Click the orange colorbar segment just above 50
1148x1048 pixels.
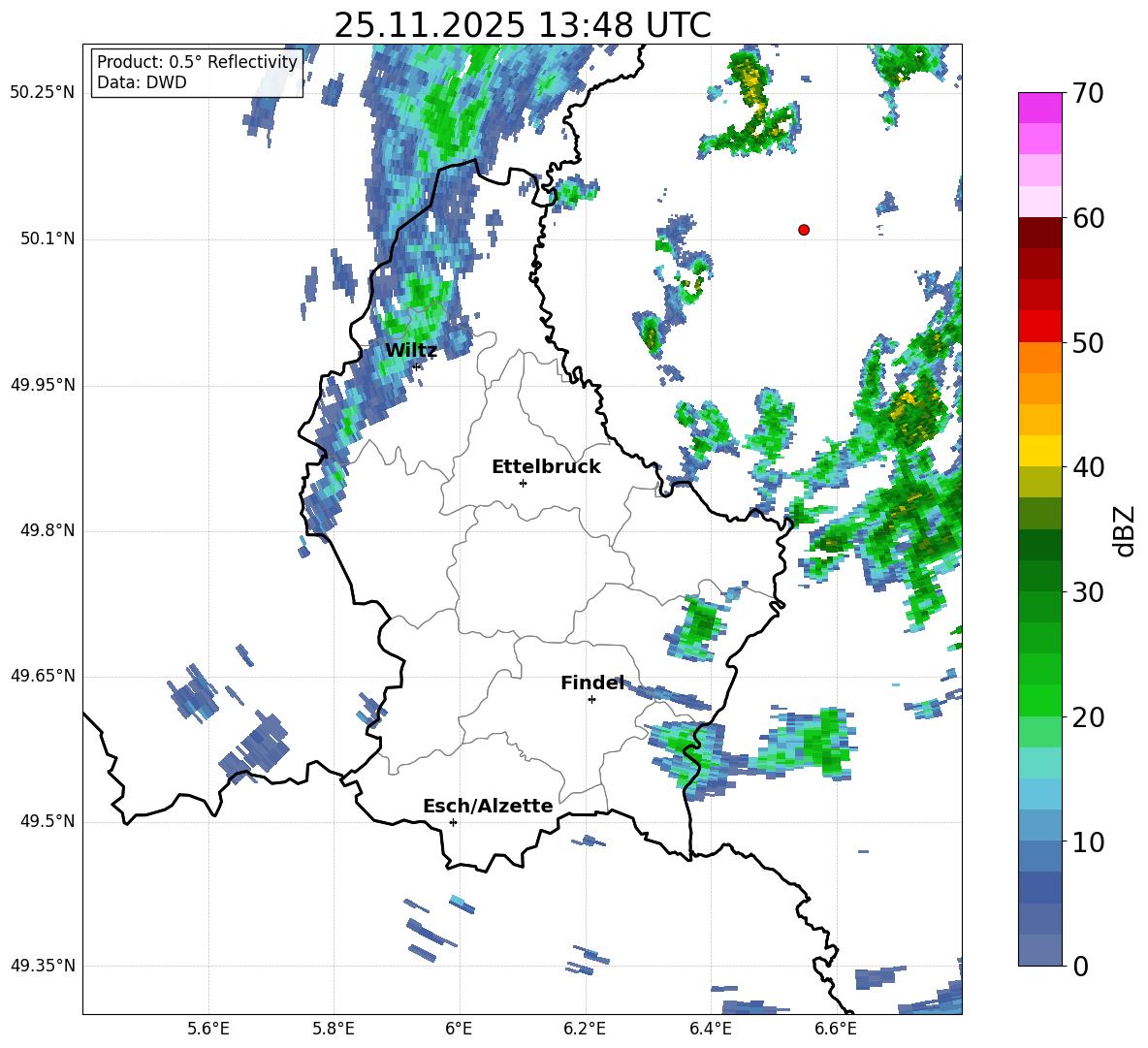click(1039, 358)
